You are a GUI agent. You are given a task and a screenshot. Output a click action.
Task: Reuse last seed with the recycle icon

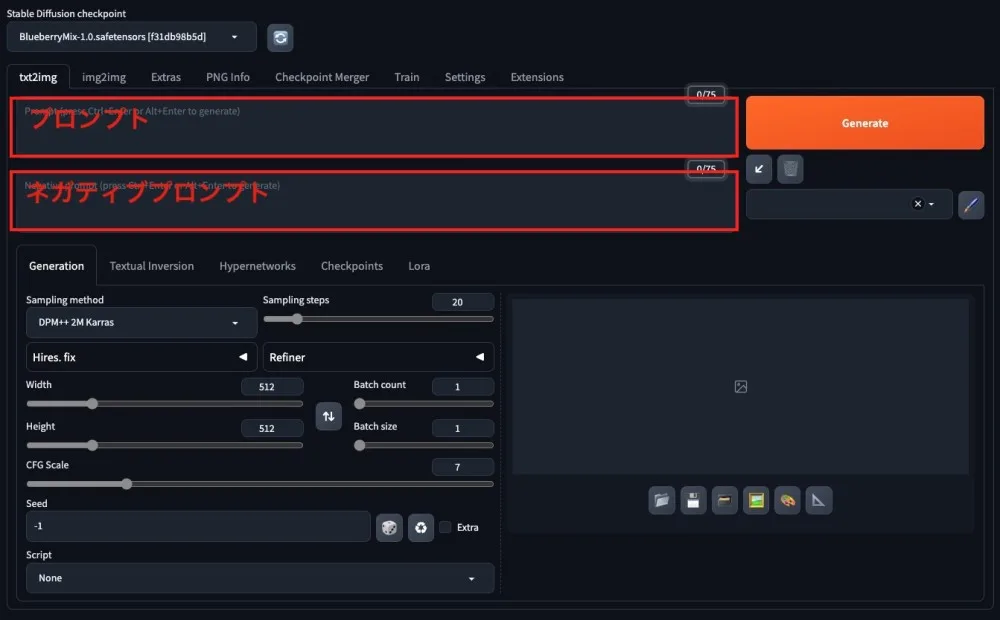[421, 528]
